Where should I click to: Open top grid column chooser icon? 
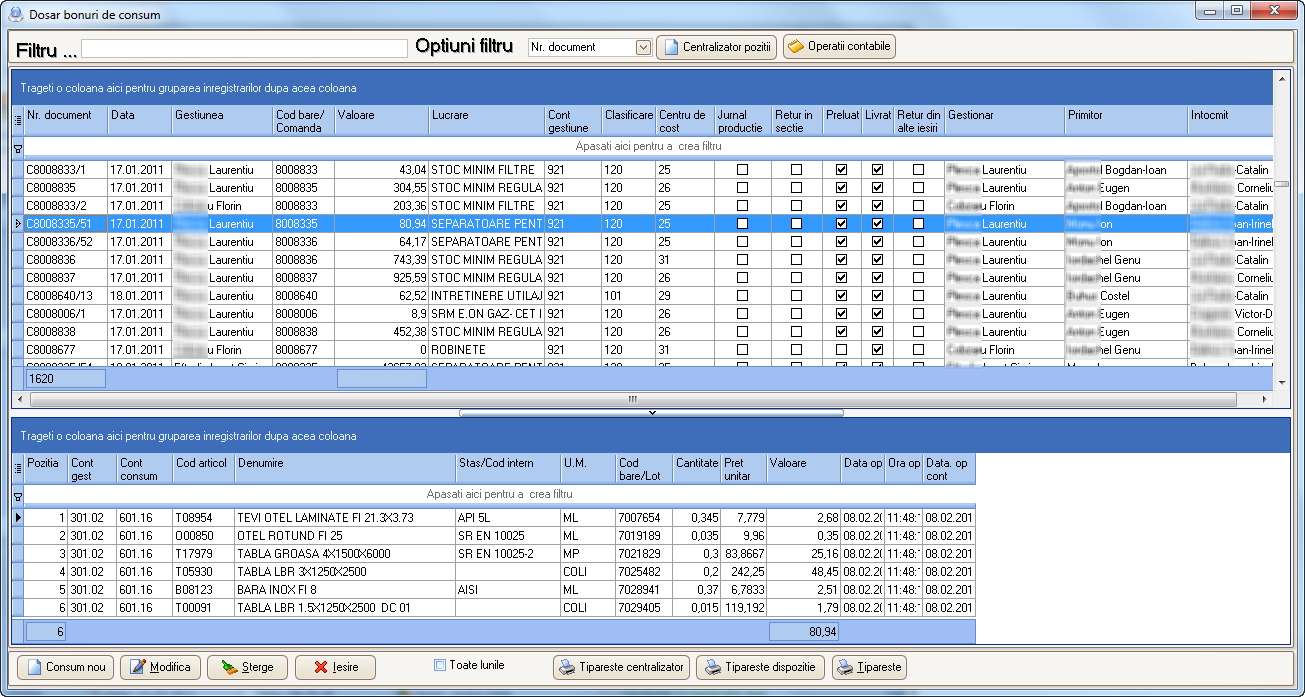(x=17, y=121)
